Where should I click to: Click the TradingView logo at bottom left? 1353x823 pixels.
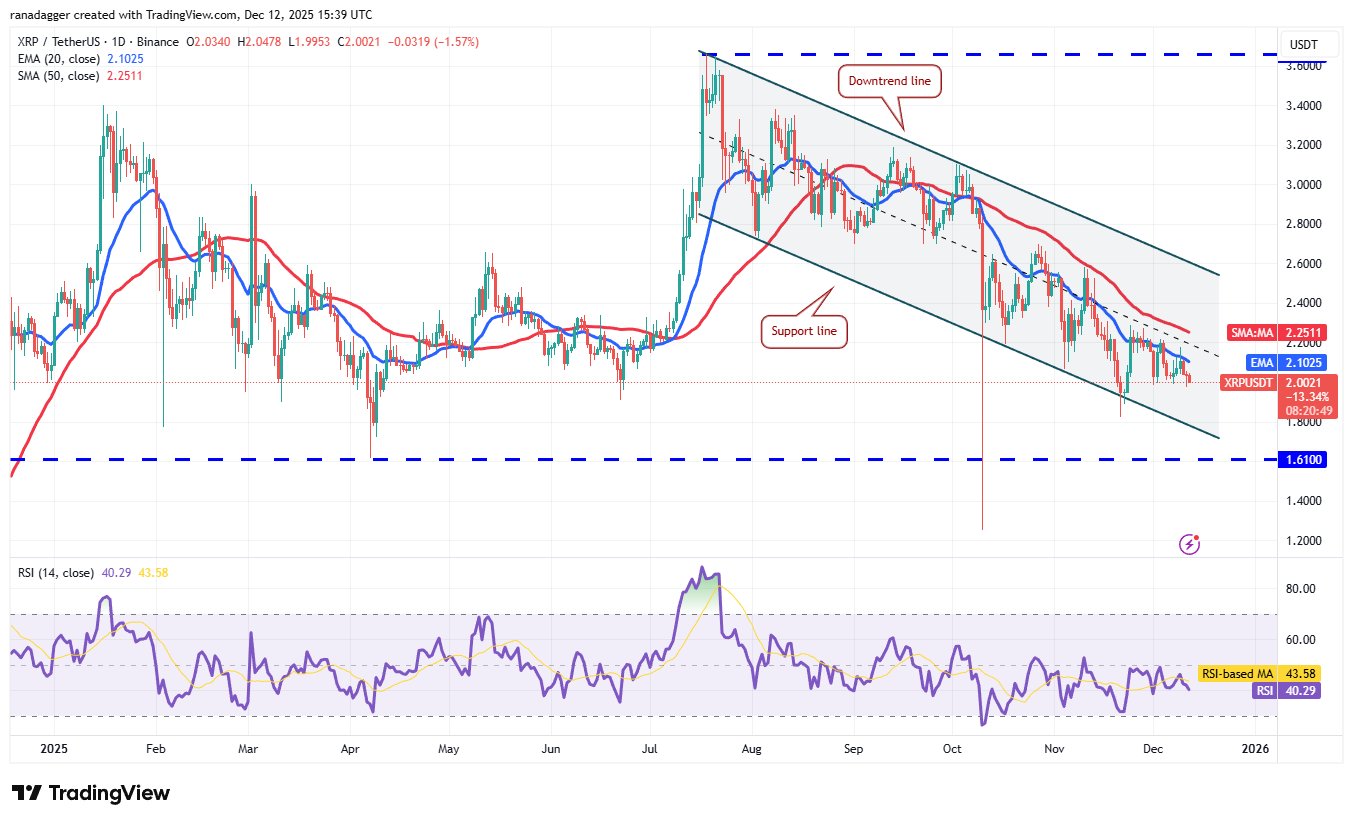(x=91, y=793)
